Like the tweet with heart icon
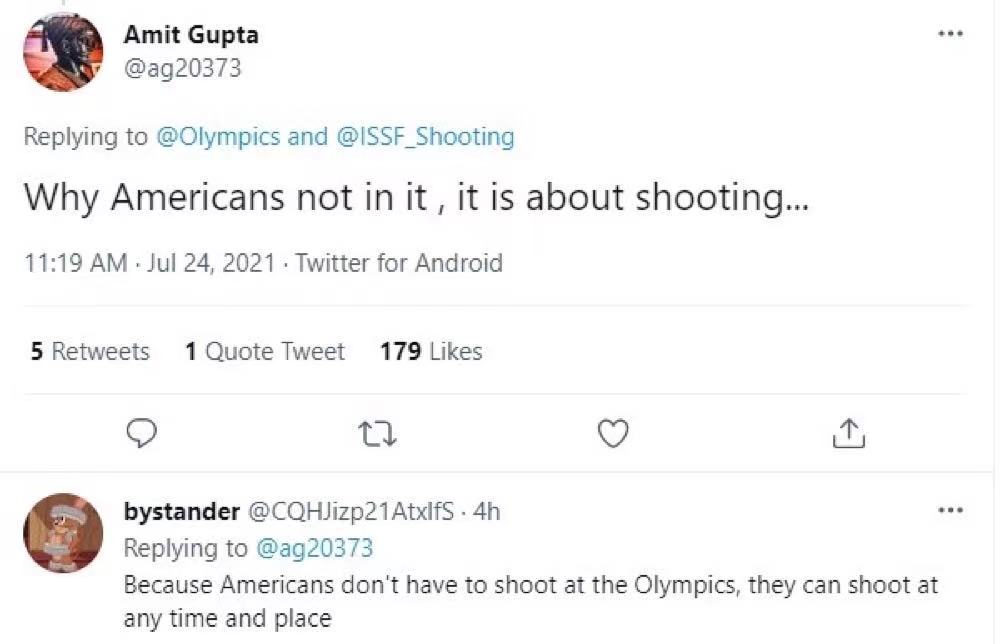The image size is (1000, 644). pos(612,432)
